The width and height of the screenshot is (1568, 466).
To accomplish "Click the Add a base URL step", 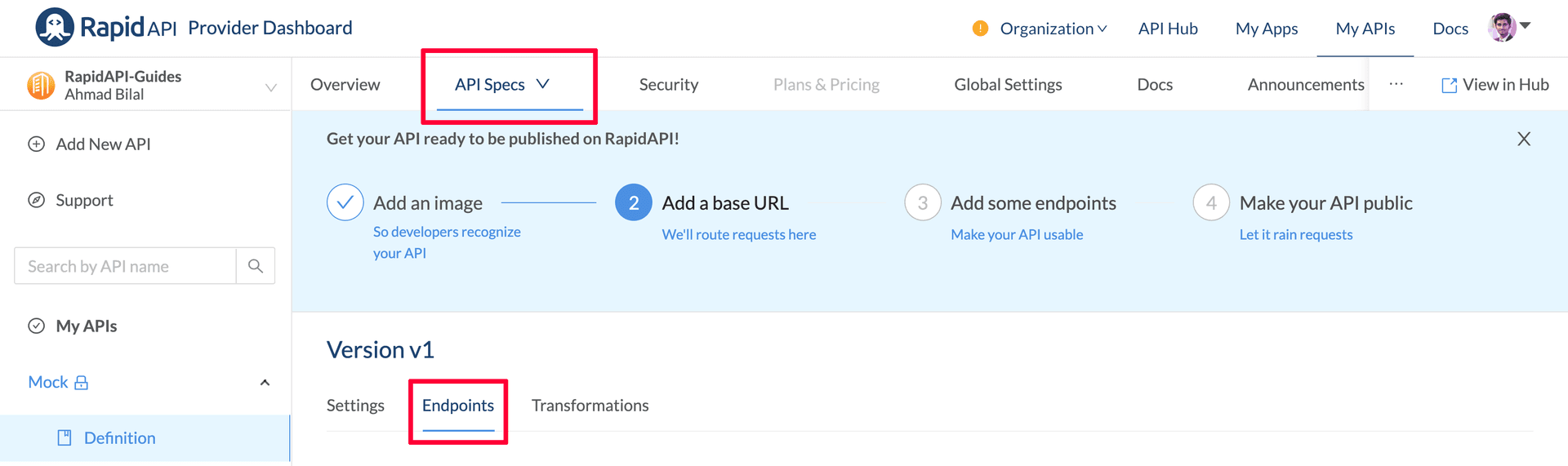I will [725, 203].
